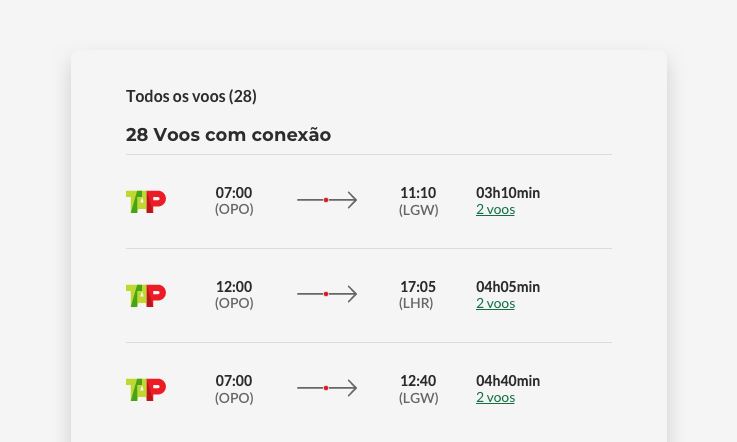Click the 12:40 (LGW) arrival time
737x442 pixels.
(x=418, y=381)
